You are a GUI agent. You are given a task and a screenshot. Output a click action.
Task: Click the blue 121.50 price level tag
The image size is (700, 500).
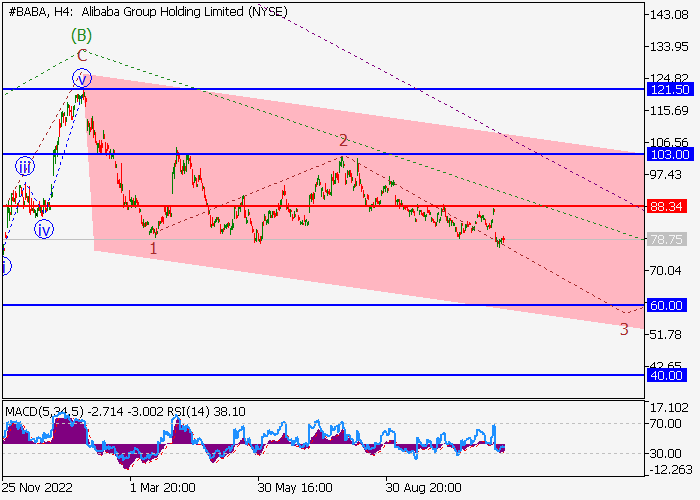click(x=670, y=89)
